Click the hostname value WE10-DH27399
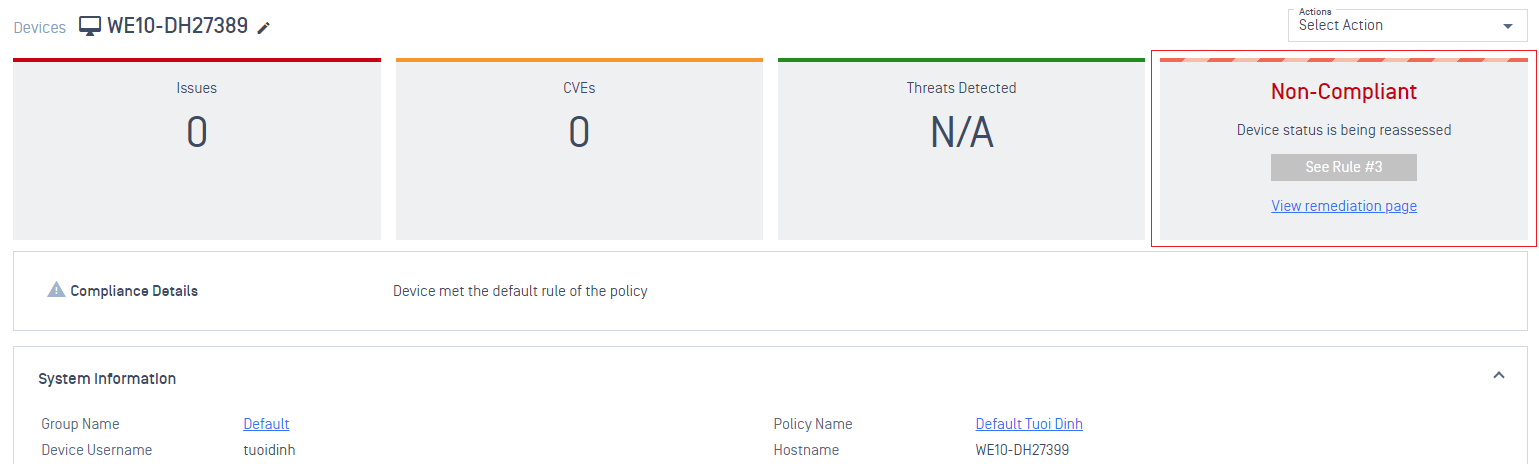The height and width of the screenshot is (464, 1539). [1022, 450]
